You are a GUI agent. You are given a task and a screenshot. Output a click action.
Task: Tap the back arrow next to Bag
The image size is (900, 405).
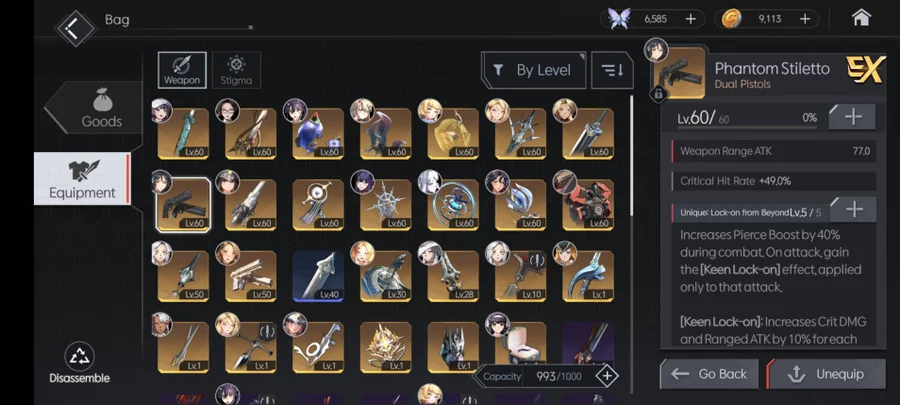(75, 28)
